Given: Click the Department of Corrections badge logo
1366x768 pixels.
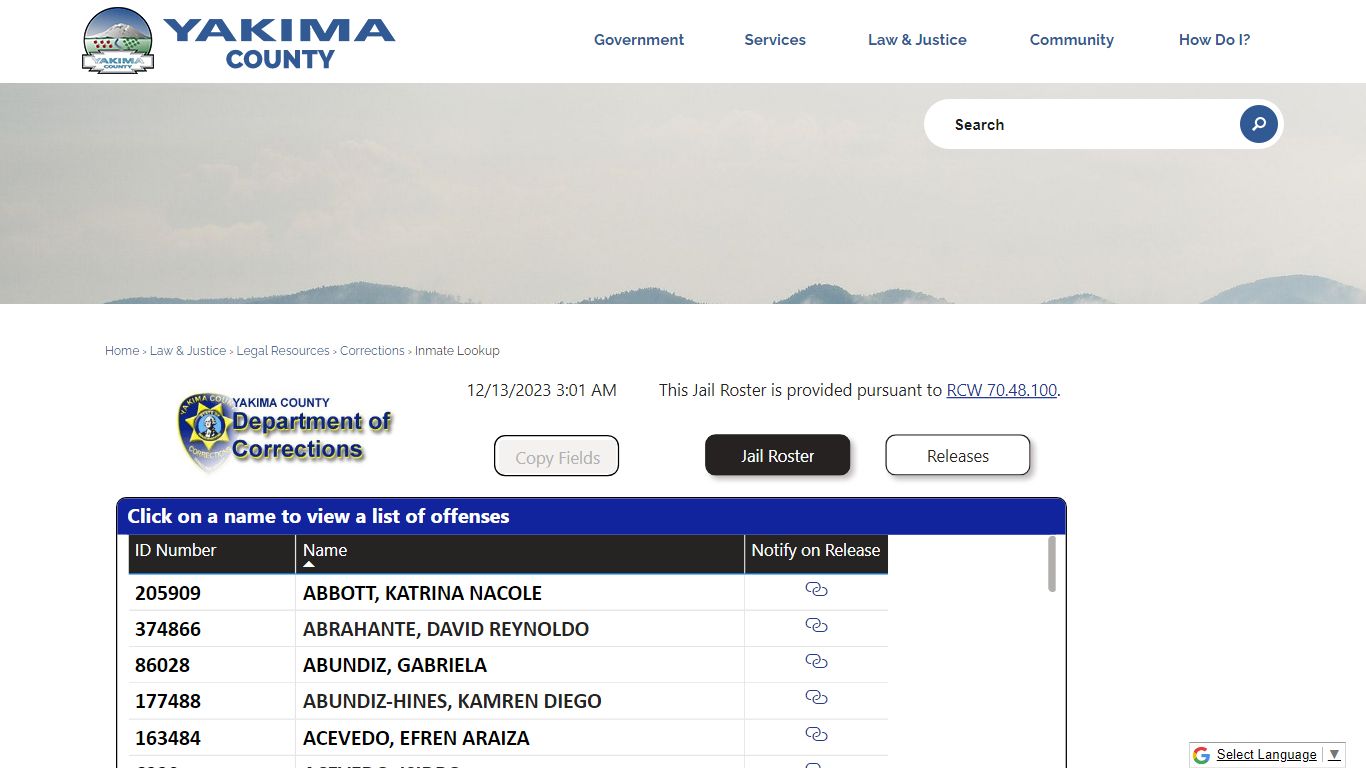Looking at the screenshot, I should point(285,432).
